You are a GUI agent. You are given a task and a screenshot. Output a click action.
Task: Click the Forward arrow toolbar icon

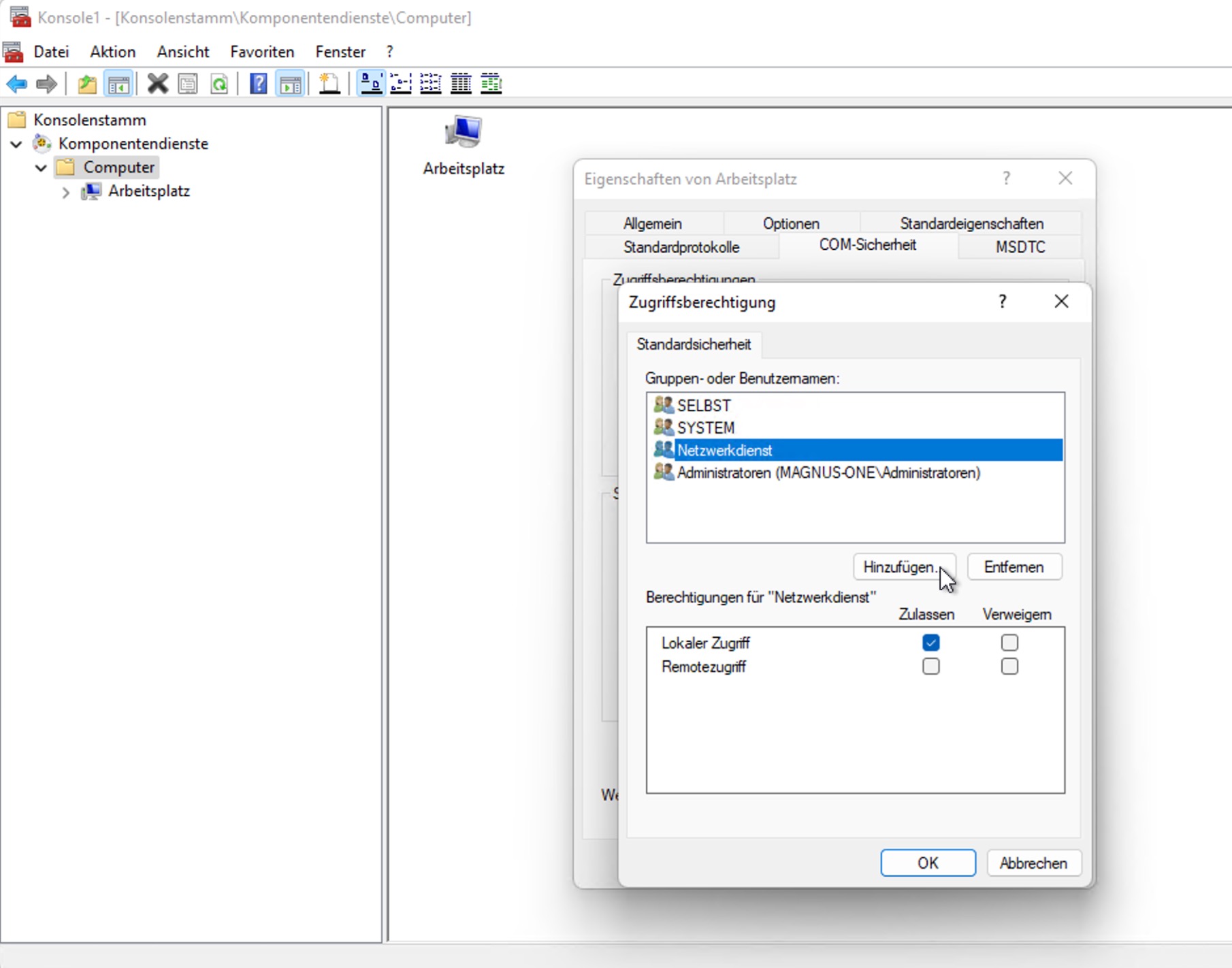tap(46, 84)
